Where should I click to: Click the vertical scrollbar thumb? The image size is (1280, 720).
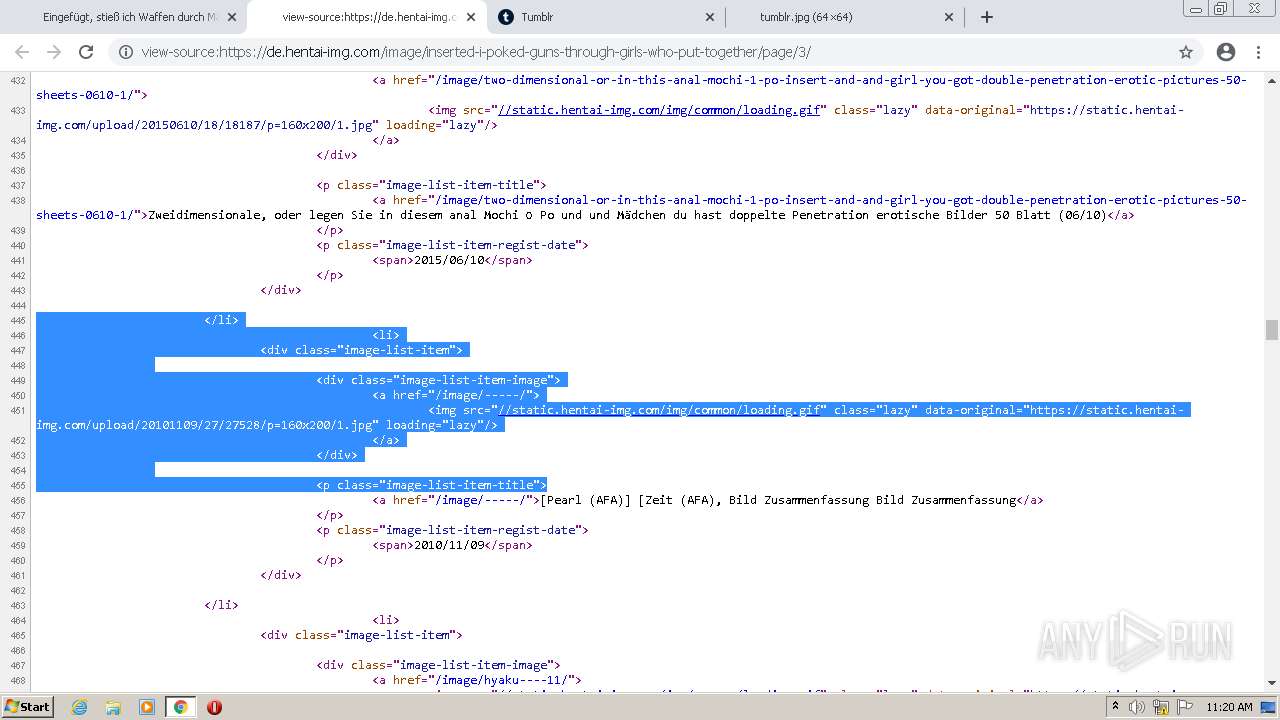[1272, 330]
